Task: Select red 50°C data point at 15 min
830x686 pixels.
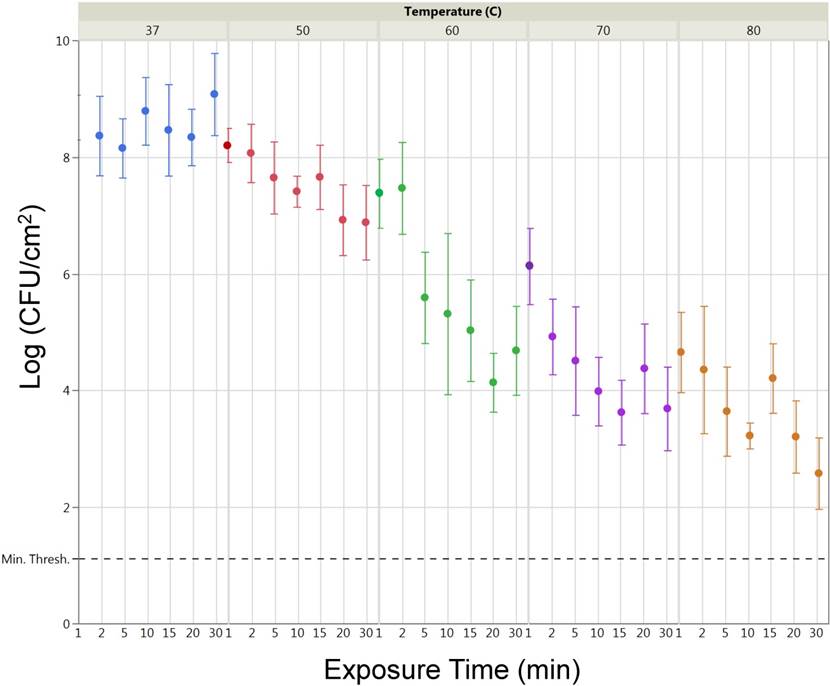Action: (x=320, y=177)
